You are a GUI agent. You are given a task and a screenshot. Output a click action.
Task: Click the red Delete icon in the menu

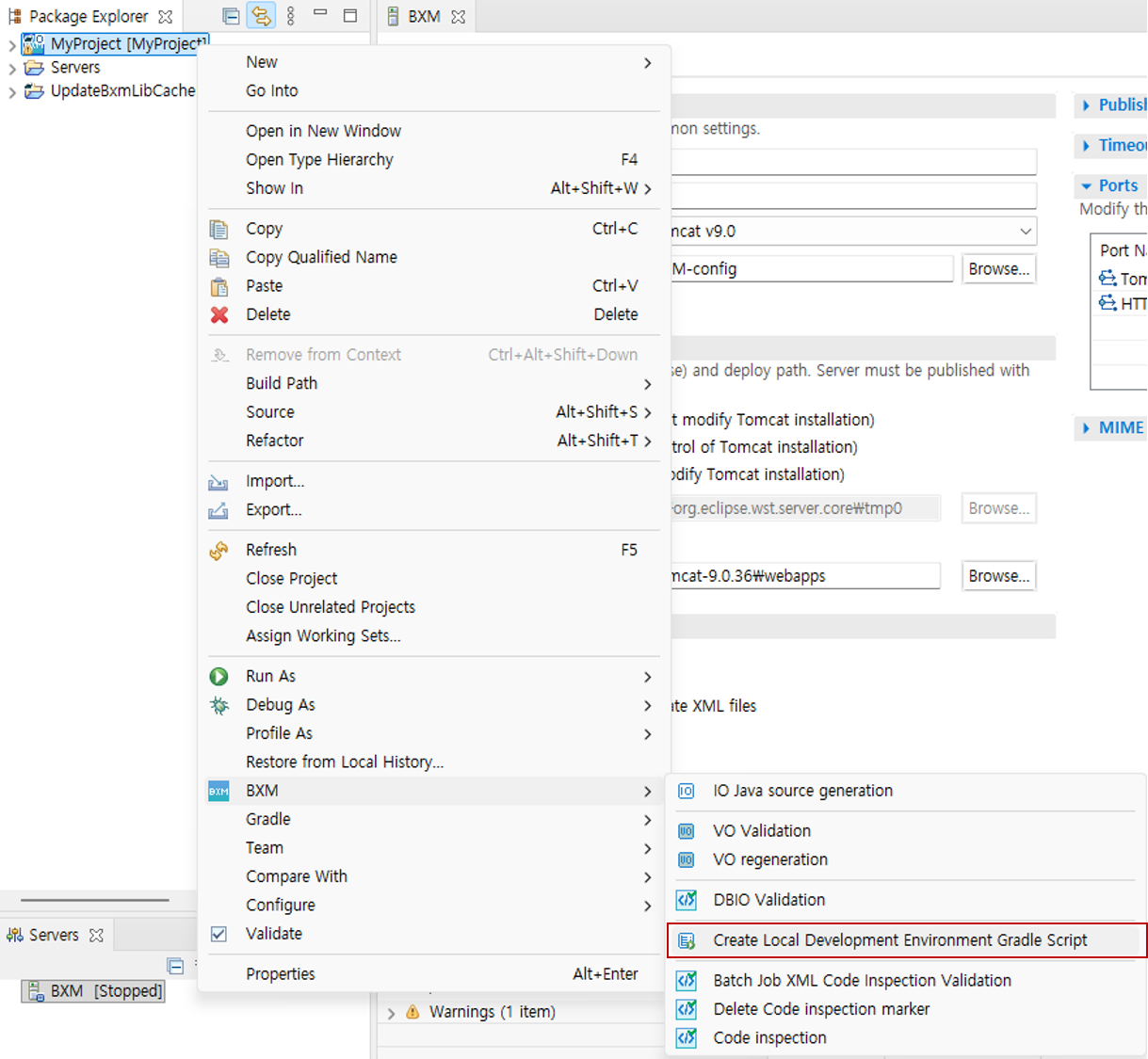[x=218, y=314]
